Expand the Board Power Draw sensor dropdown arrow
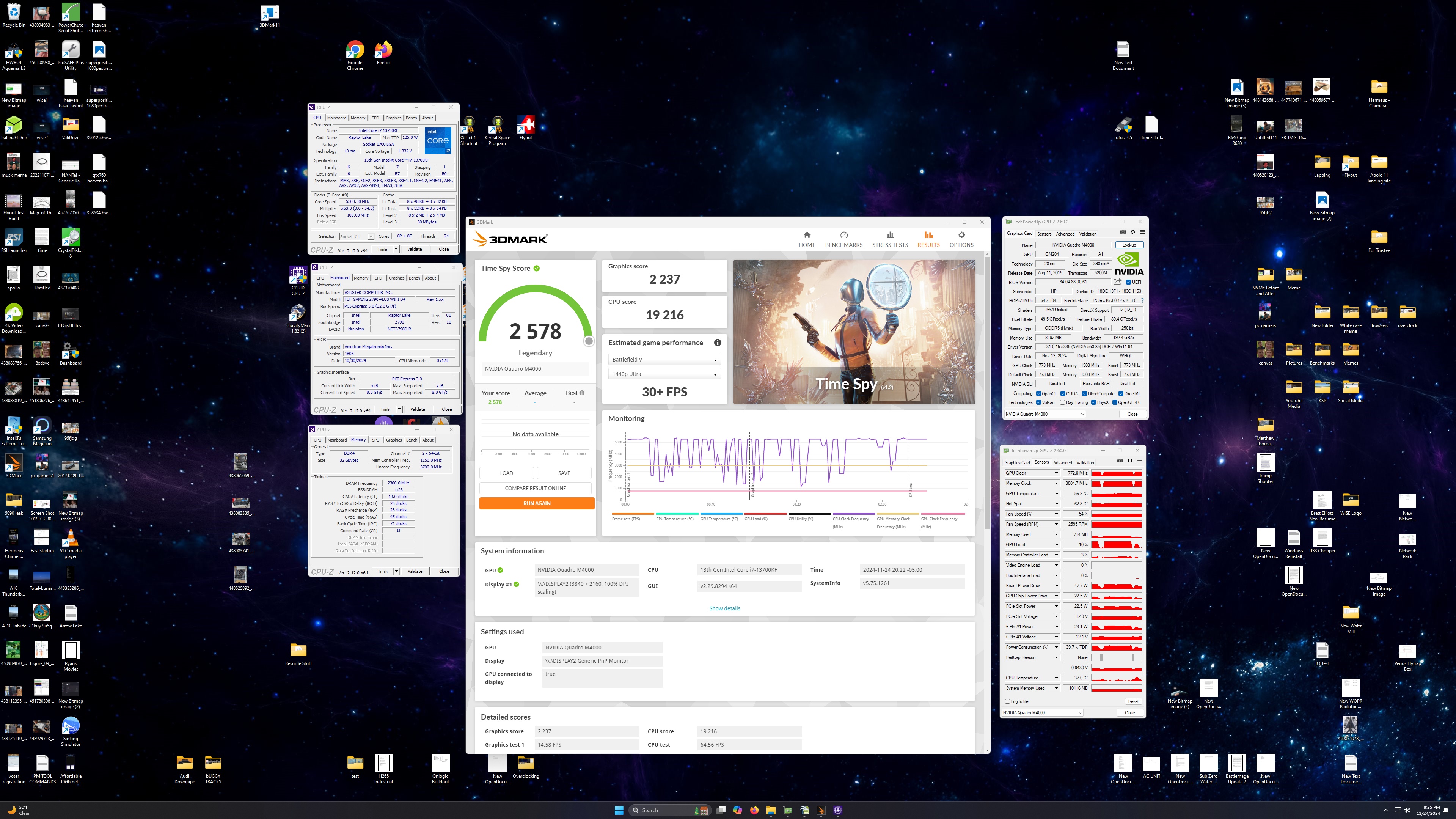This screenshot has width=1456, height=819. pos(1056,586)
